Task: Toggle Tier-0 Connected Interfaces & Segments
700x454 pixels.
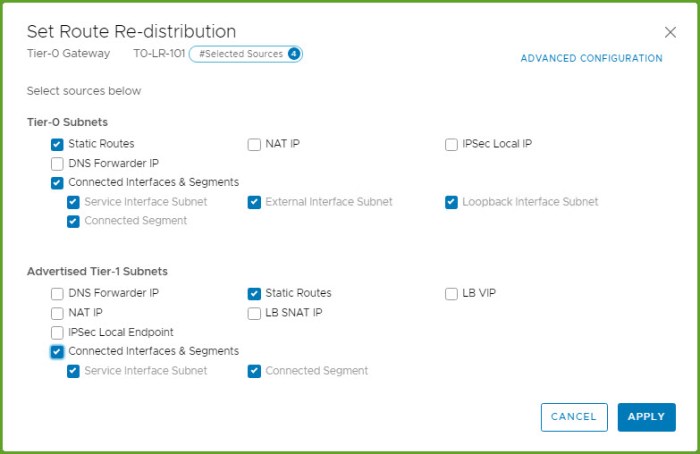Action: pos(57,183)
